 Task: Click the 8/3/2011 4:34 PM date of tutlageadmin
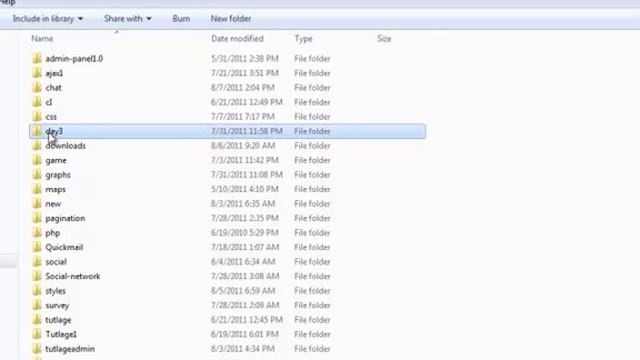242,349
